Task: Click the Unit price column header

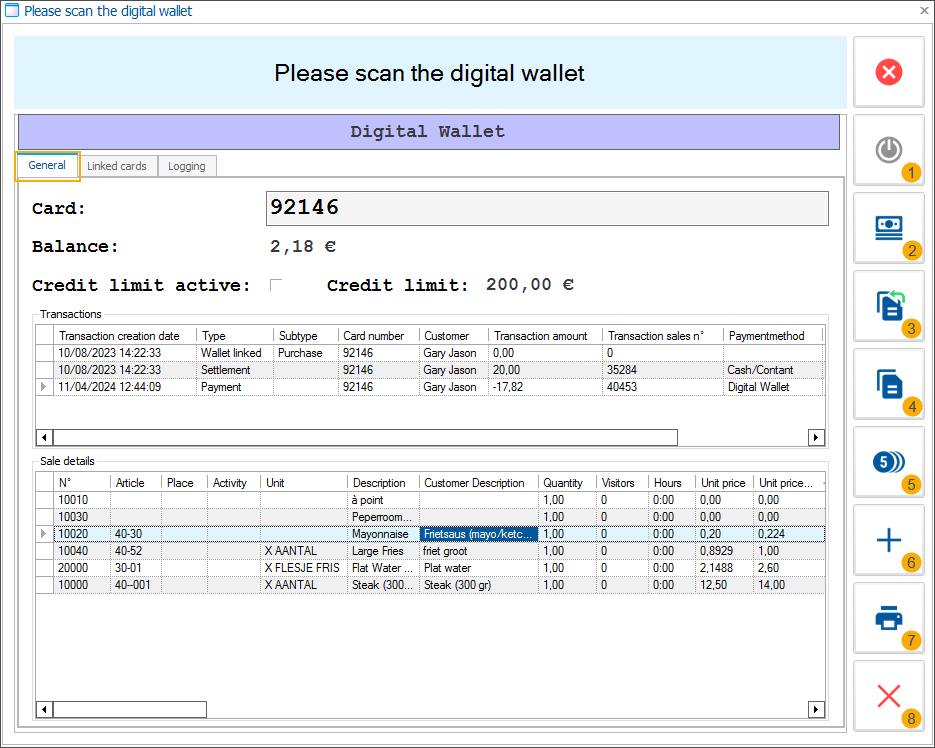Action: pyautogui.click(x=722, y=483)
